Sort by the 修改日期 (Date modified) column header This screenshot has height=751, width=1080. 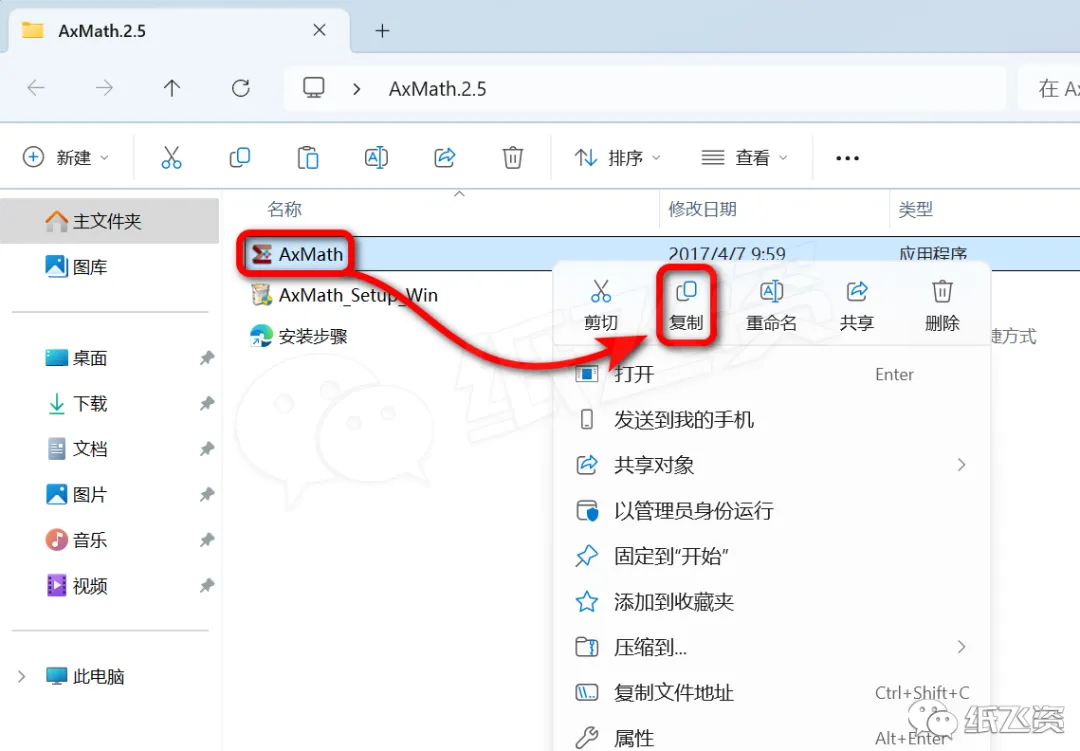click(x=703, y=209)
